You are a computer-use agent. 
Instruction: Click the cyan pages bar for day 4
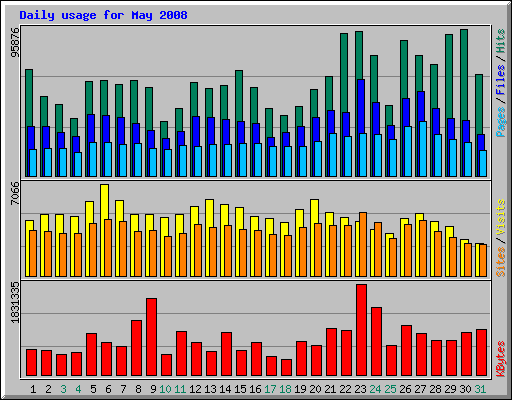(78, 164)
